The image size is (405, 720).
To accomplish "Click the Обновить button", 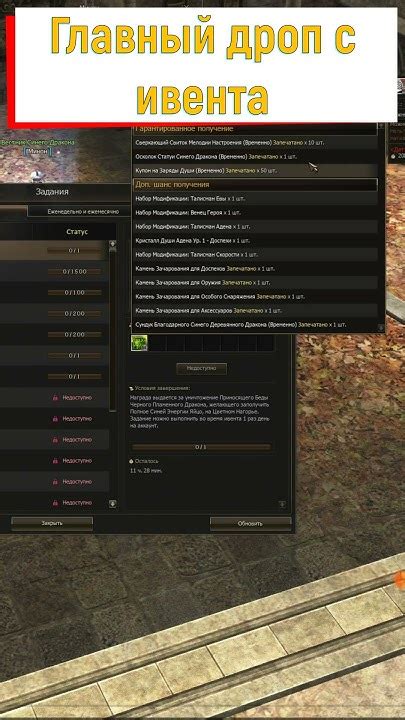I will (x=251, y=523).
